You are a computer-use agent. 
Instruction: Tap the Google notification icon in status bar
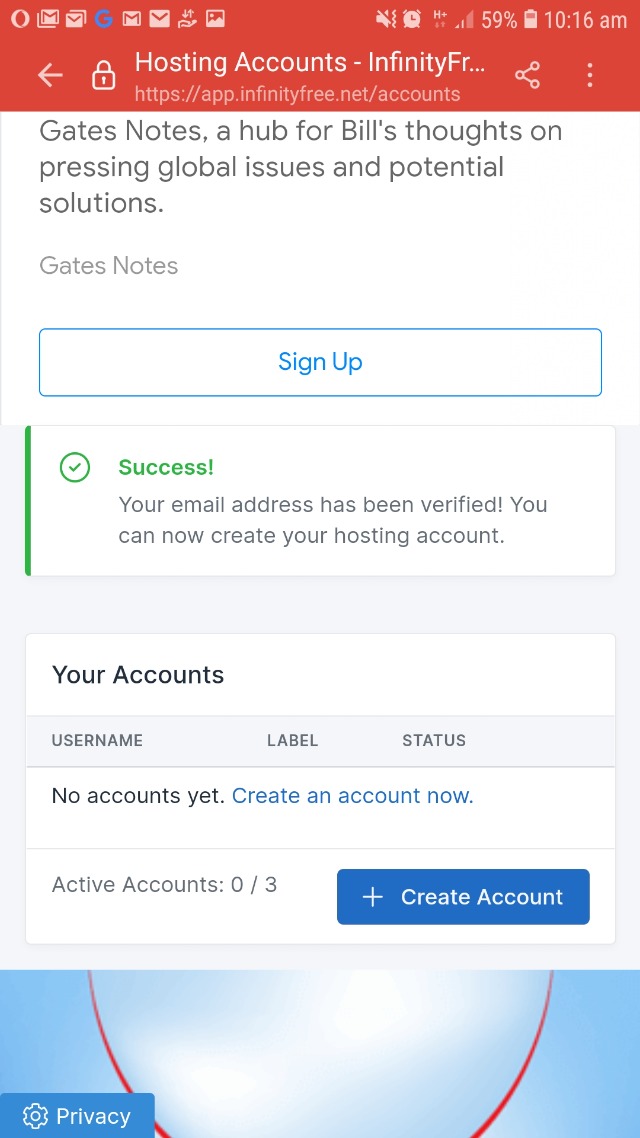103,19
